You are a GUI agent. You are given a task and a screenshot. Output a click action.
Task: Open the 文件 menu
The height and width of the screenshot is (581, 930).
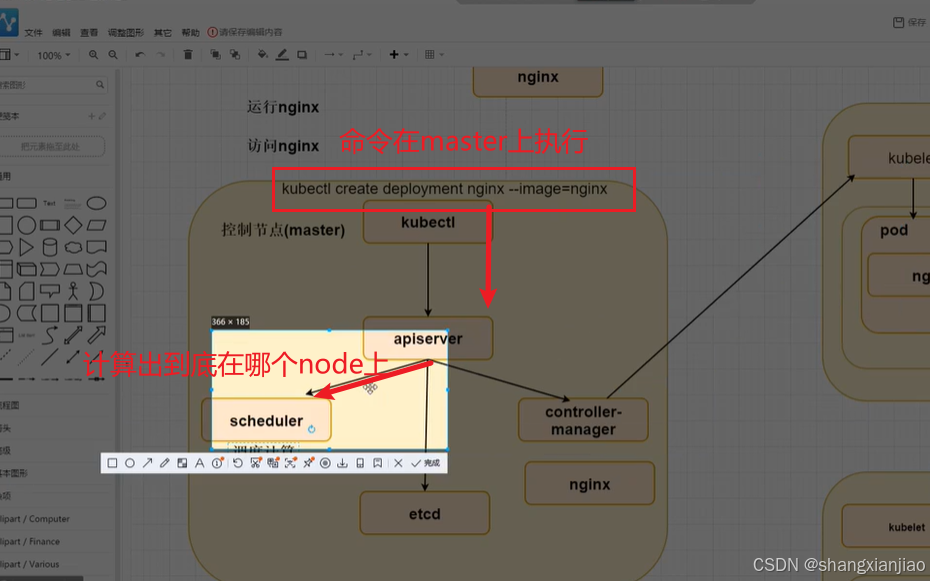(x=33, y=33)
